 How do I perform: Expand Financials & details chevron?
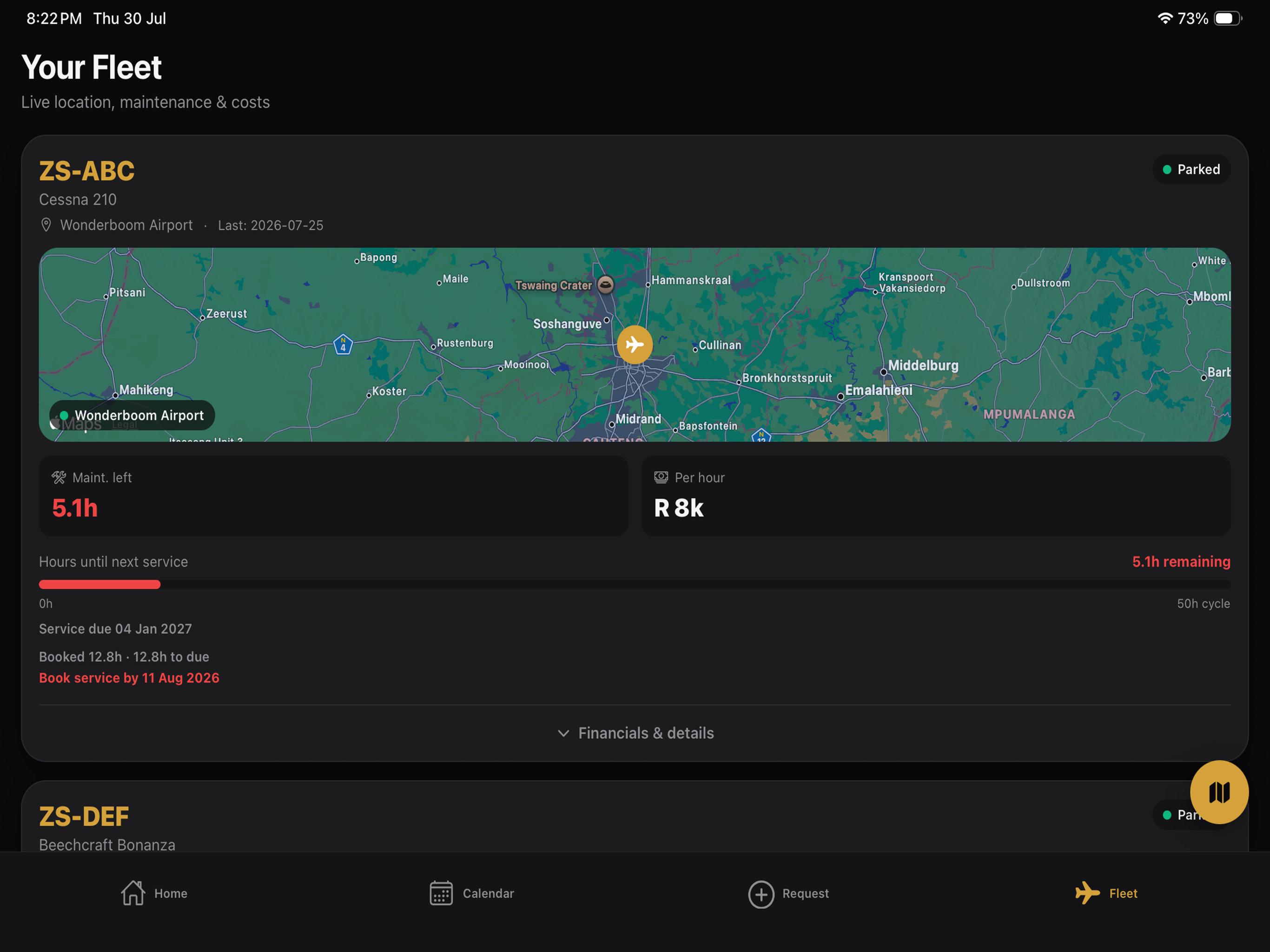click(x=563, y=733)
